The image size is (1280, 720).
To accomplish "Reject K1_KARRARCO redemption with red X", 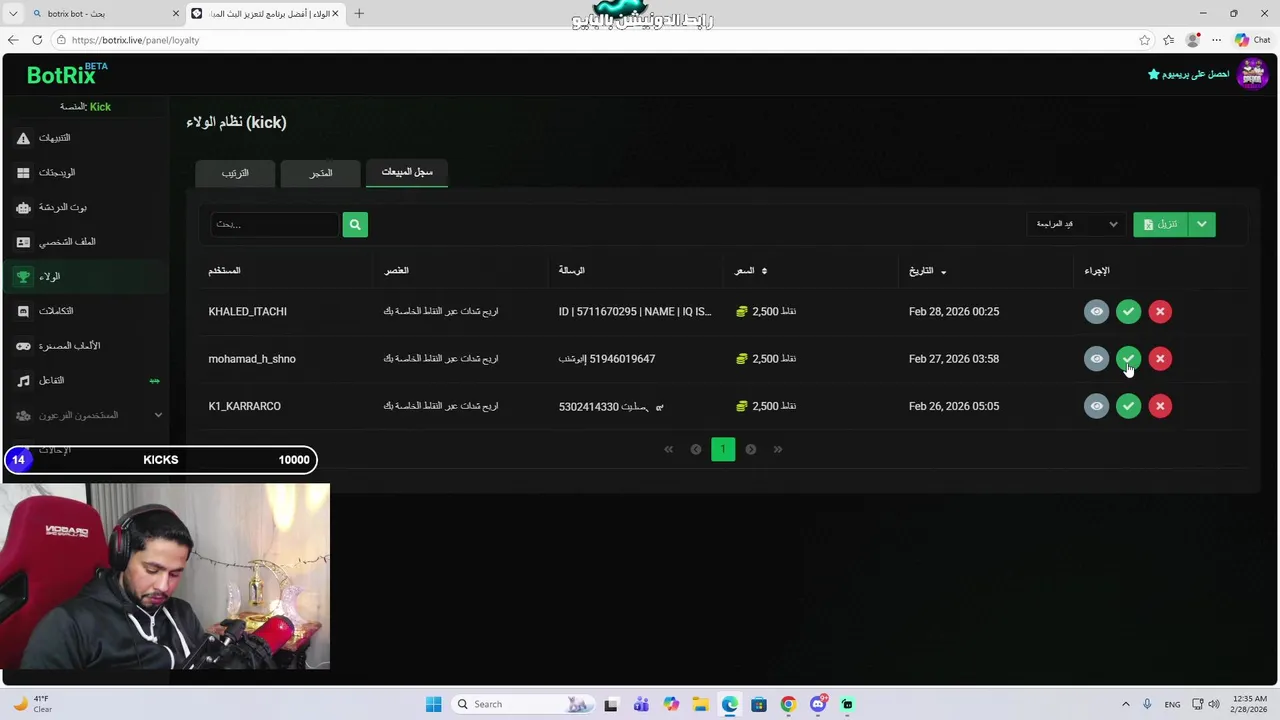I will [x=1160, y=406].
